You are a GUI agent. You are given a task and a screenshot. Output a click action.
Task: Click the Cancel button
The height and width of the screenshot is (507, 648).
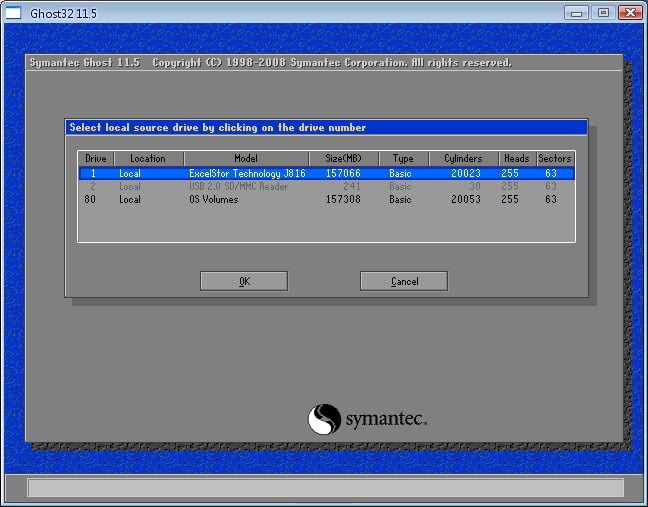point(404,281)
